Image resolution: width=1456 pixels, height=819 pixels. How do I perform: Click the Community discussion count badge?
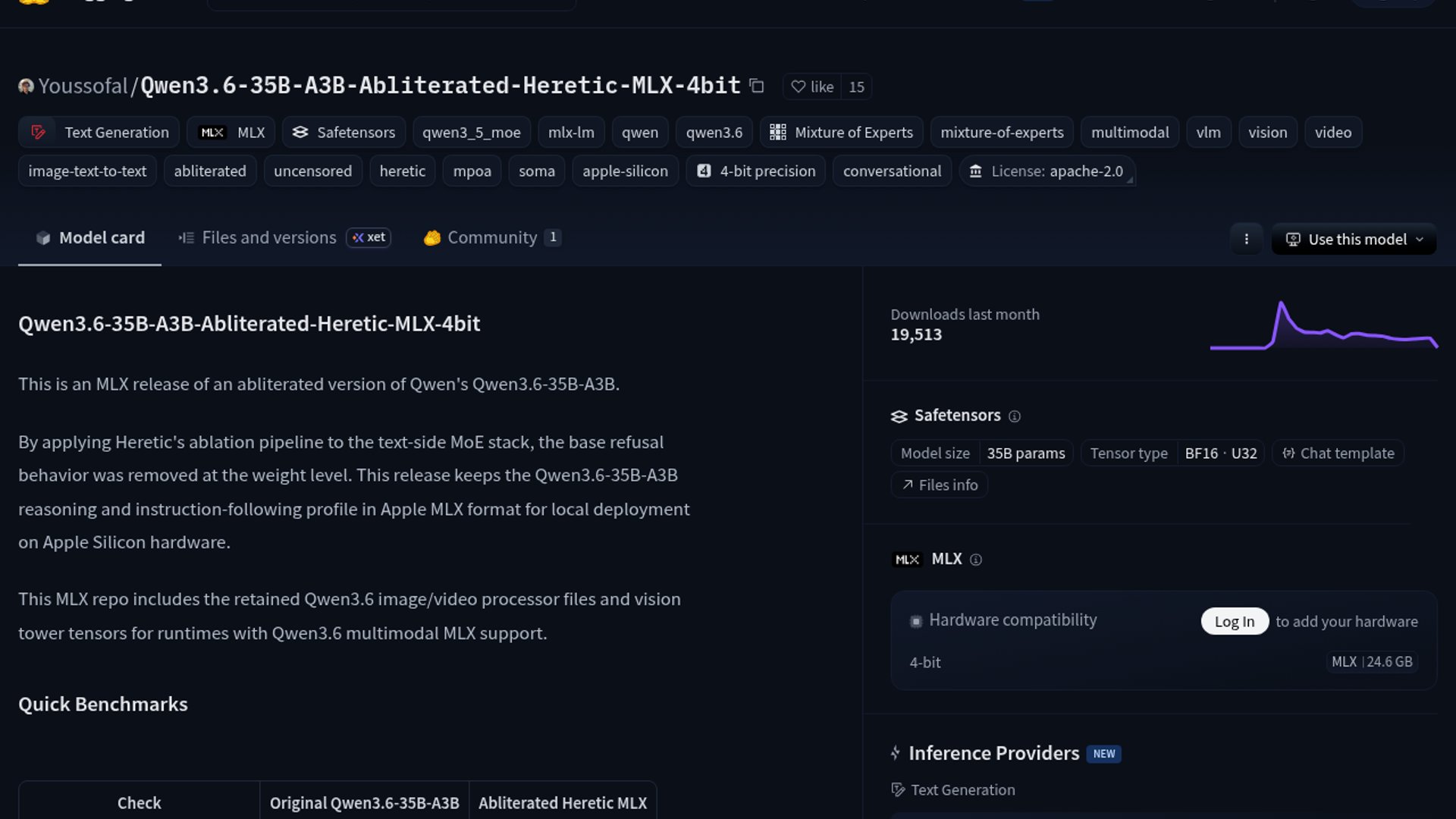[x=553, y=237]
